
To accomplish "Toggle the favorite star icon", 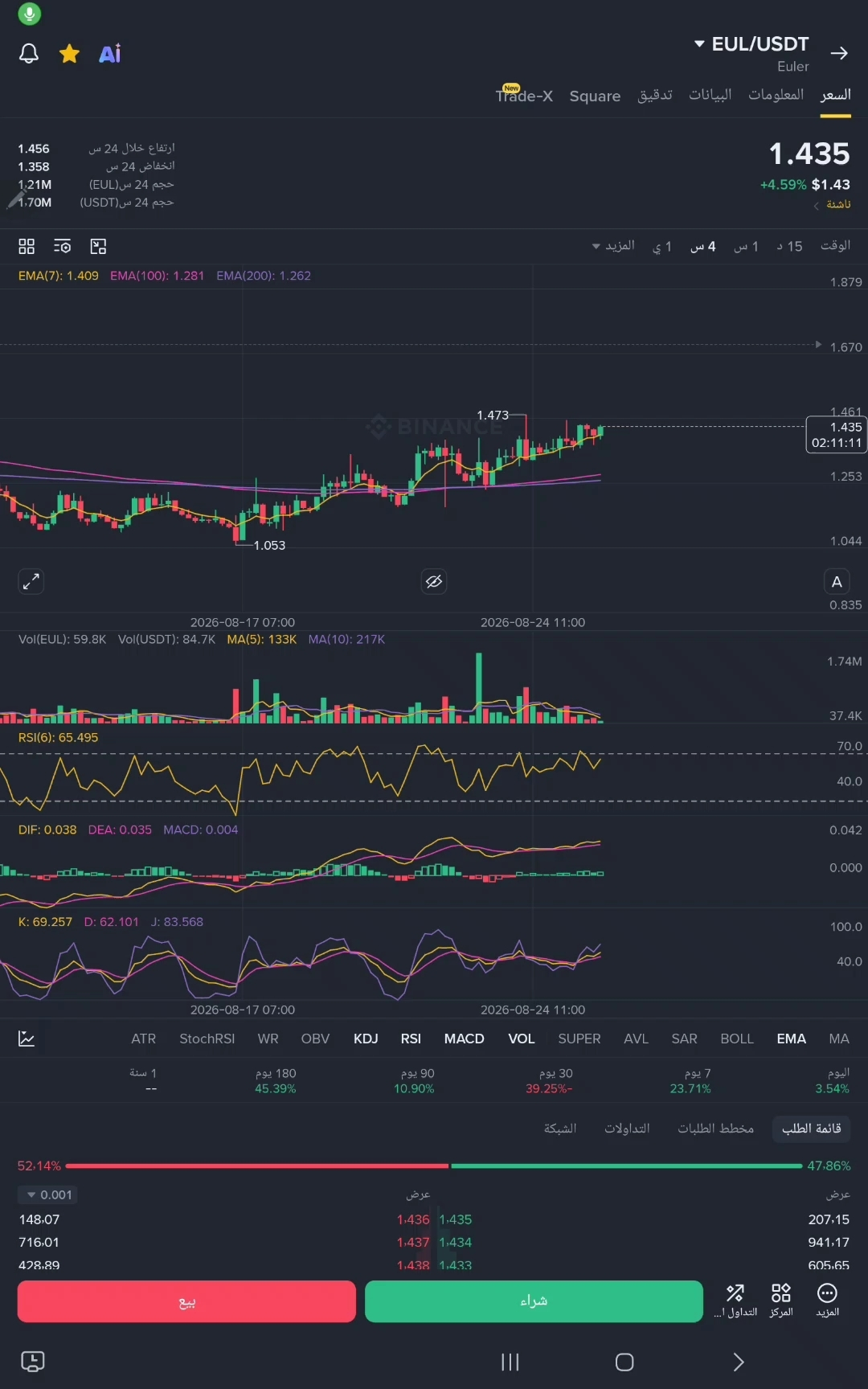I will (x=70, y=54).
